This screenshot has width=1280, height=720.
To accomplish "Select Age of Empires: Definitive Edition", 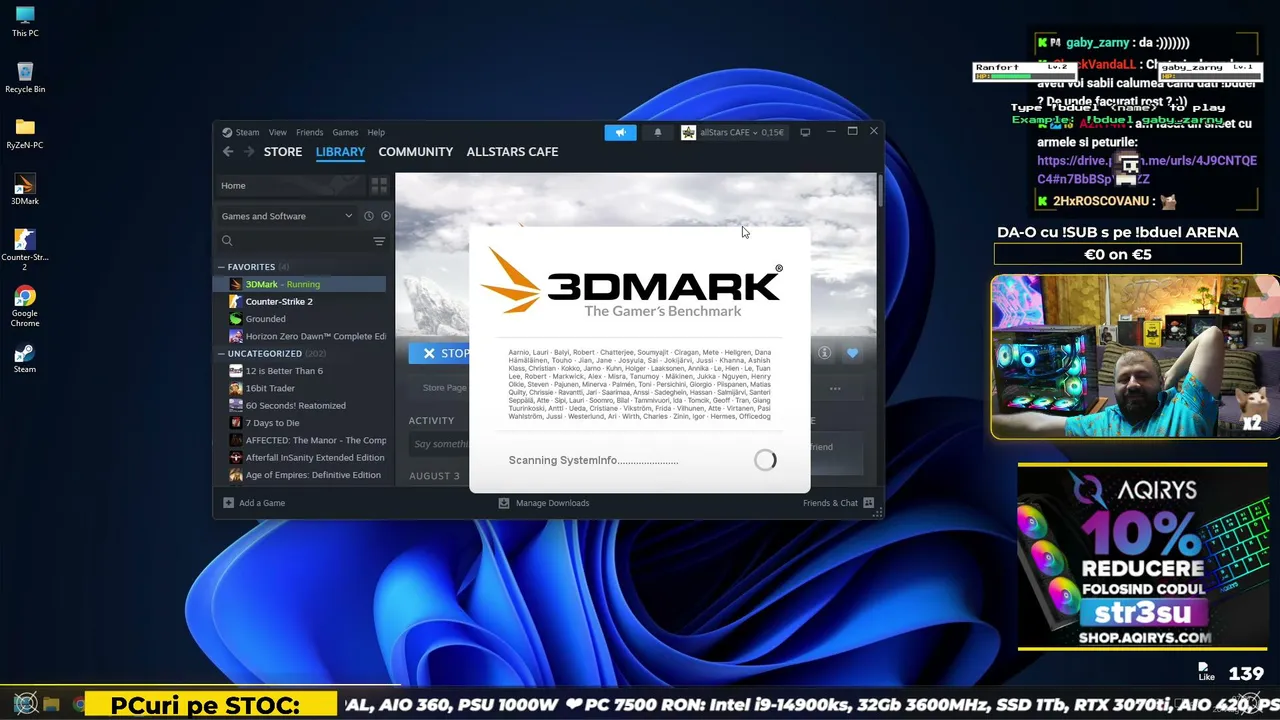I will [300, 475].
